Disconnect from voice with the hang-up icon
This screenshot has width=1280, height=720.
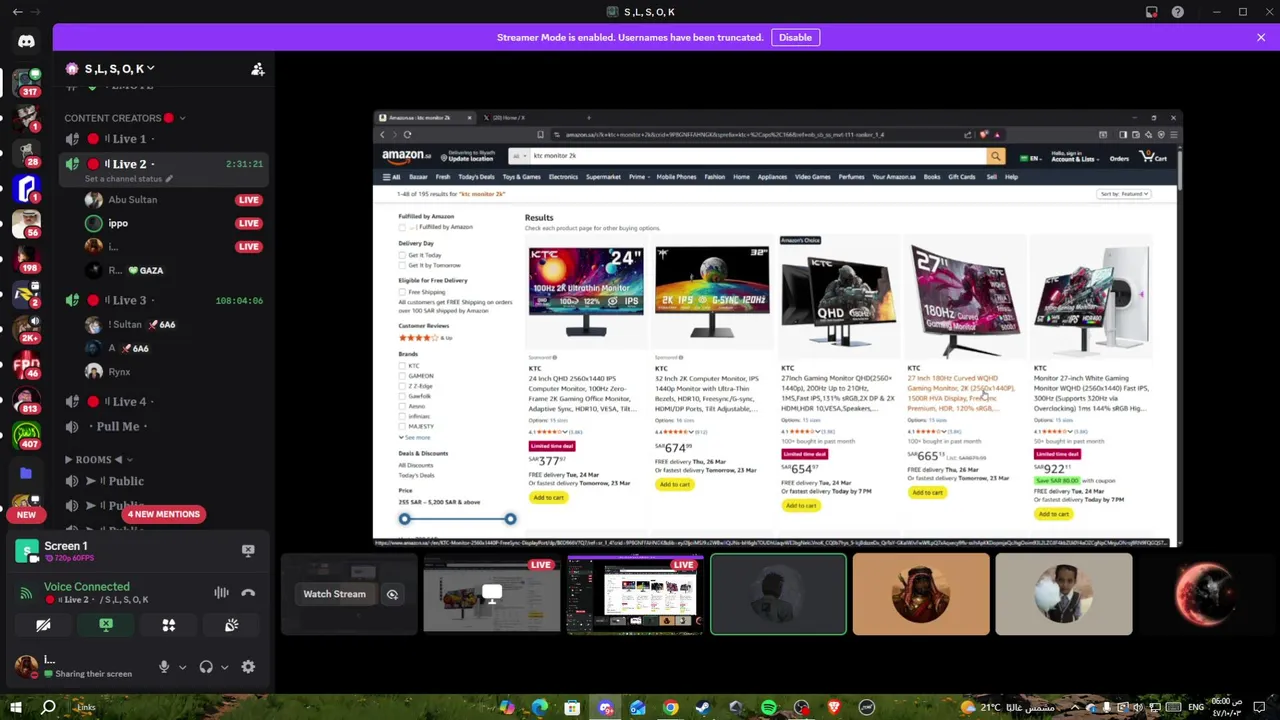pos(248,593)
